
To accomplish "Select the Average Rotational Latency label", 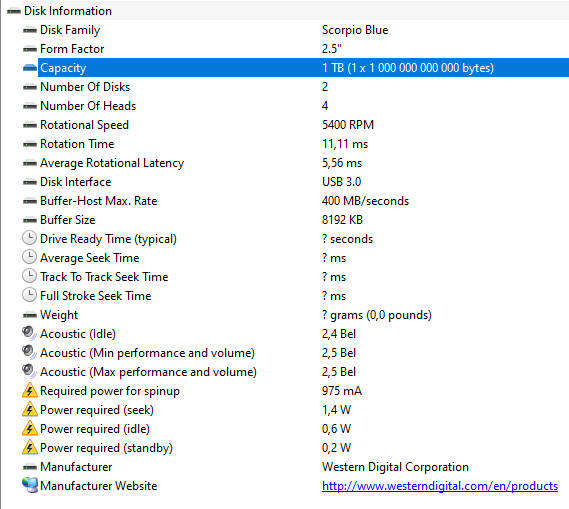I will coord(112,163).
